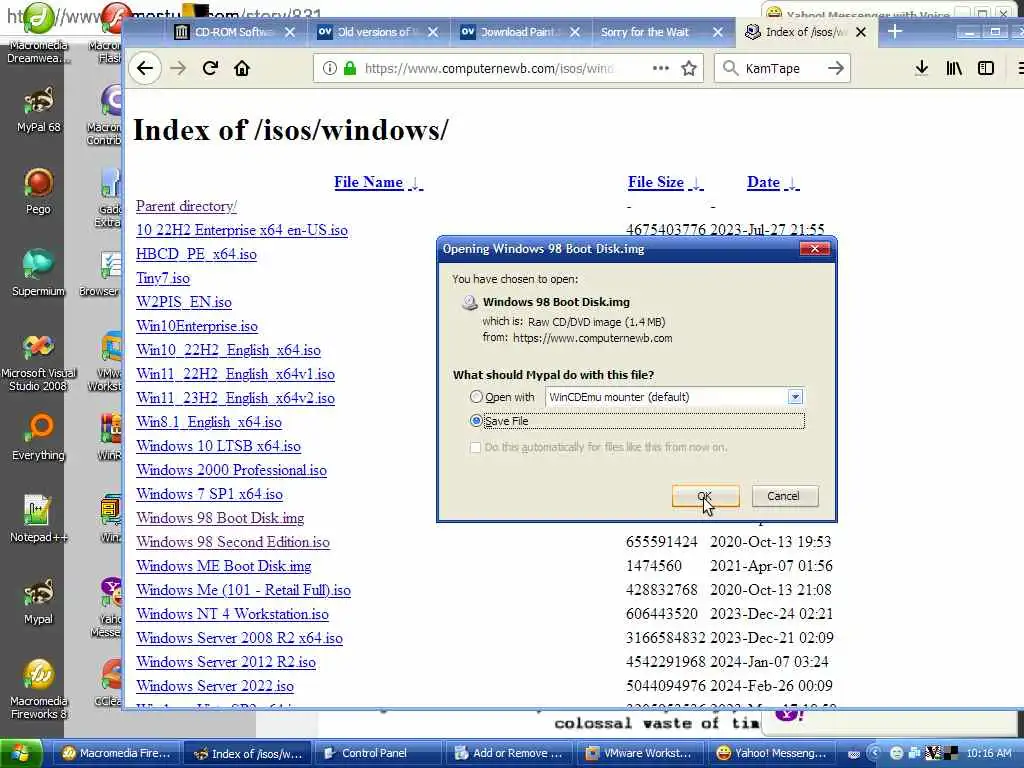Toggle the sidebar icon in toolbar

[x=985, y=68]
